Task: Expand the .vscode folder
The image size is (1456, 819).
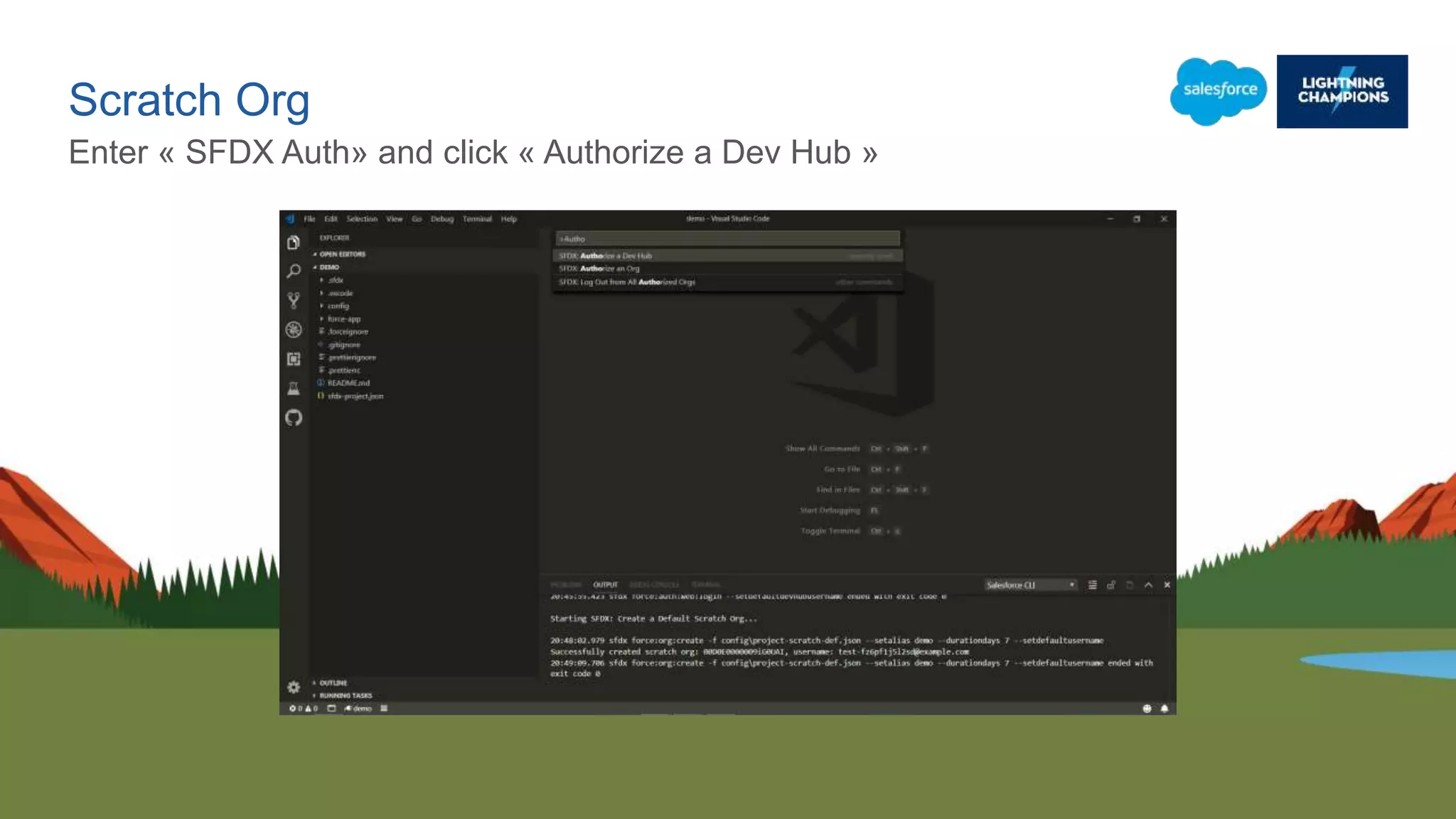Action: pos(425,293)
